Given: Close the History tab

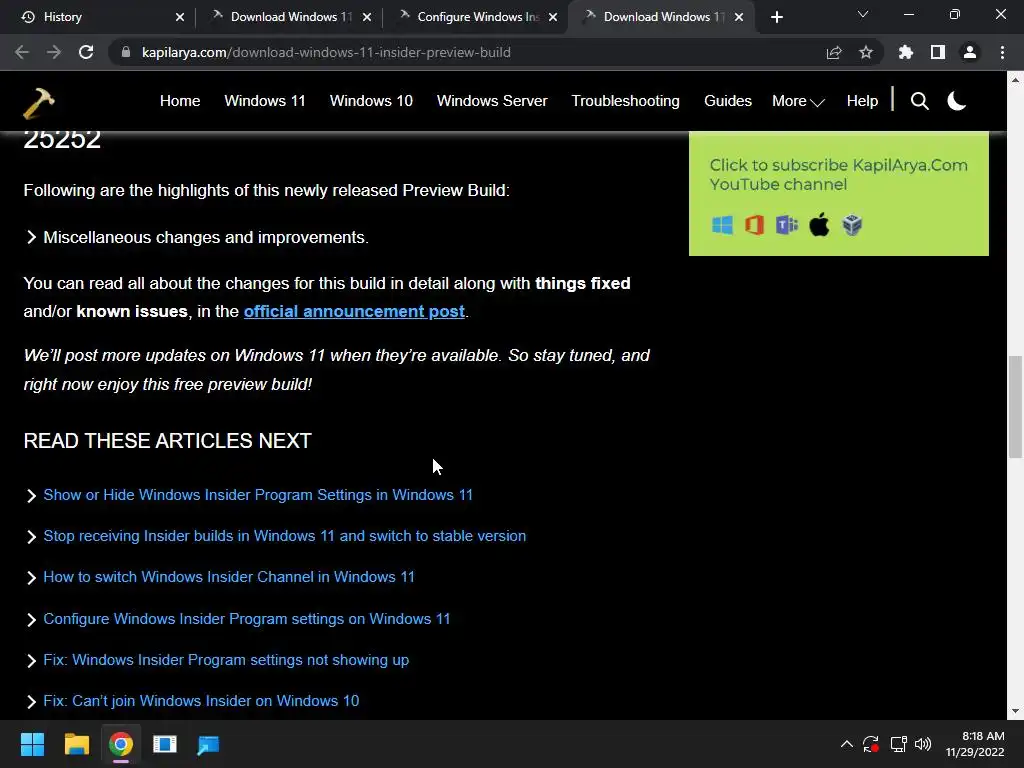Looking at the screenshot, I should pos(180,17).
